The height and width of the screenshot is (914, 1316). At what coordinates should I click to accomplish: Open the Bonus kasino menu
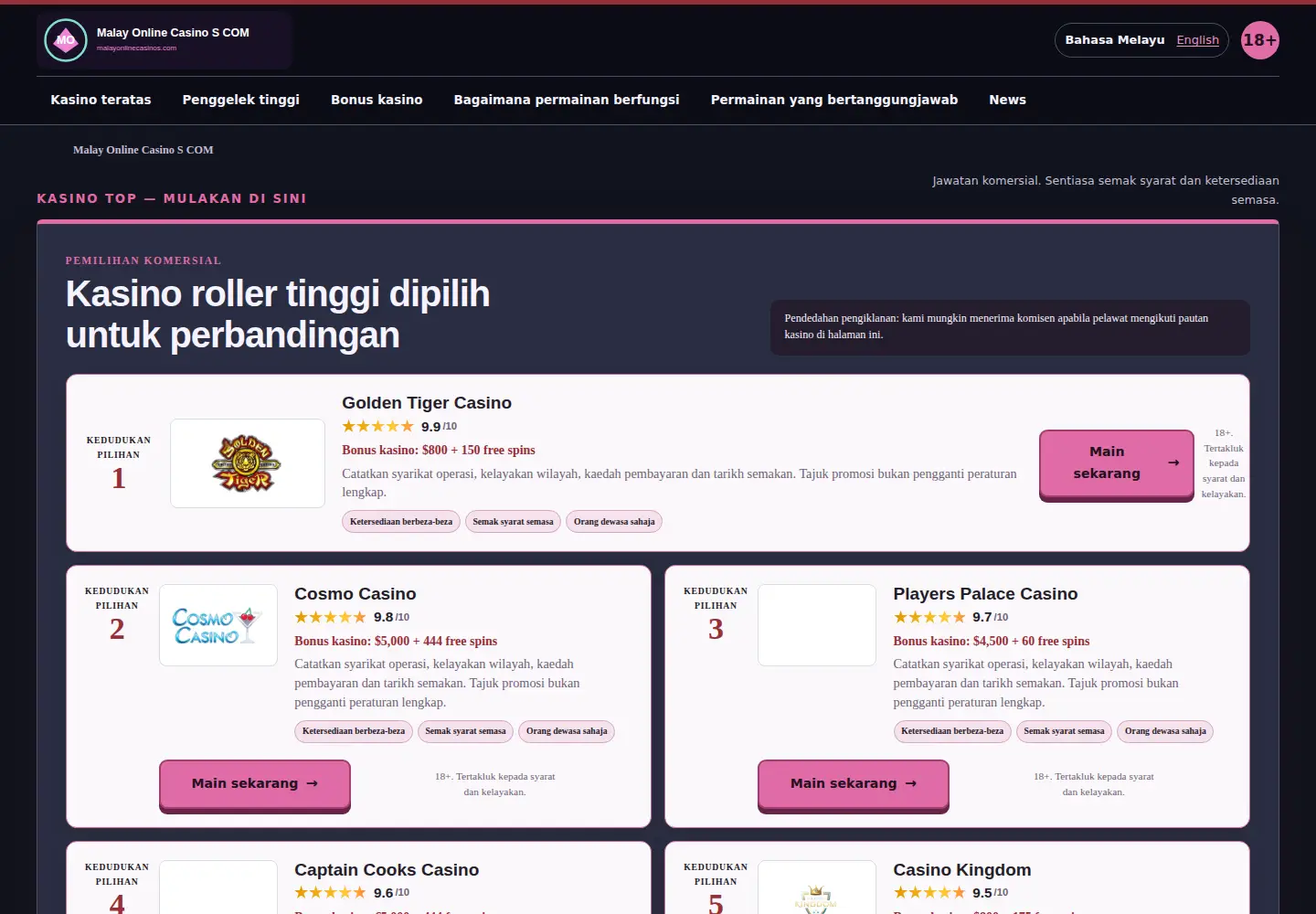click(x=377, y=100)
